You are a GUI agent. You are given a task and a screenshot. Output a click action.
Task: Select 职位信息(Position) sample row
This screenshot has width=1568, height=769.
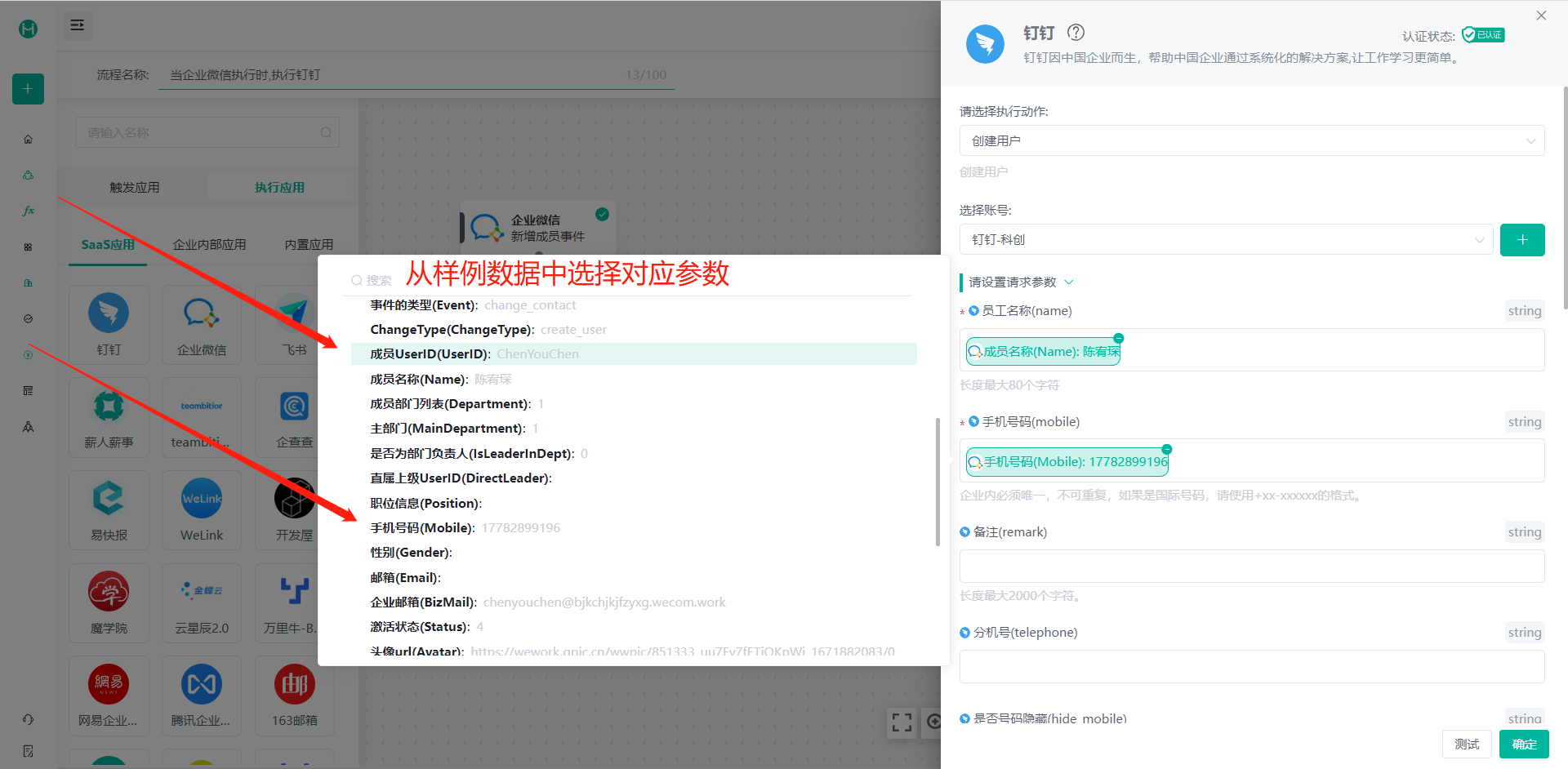pyautogui.click(x=634, y=504)
